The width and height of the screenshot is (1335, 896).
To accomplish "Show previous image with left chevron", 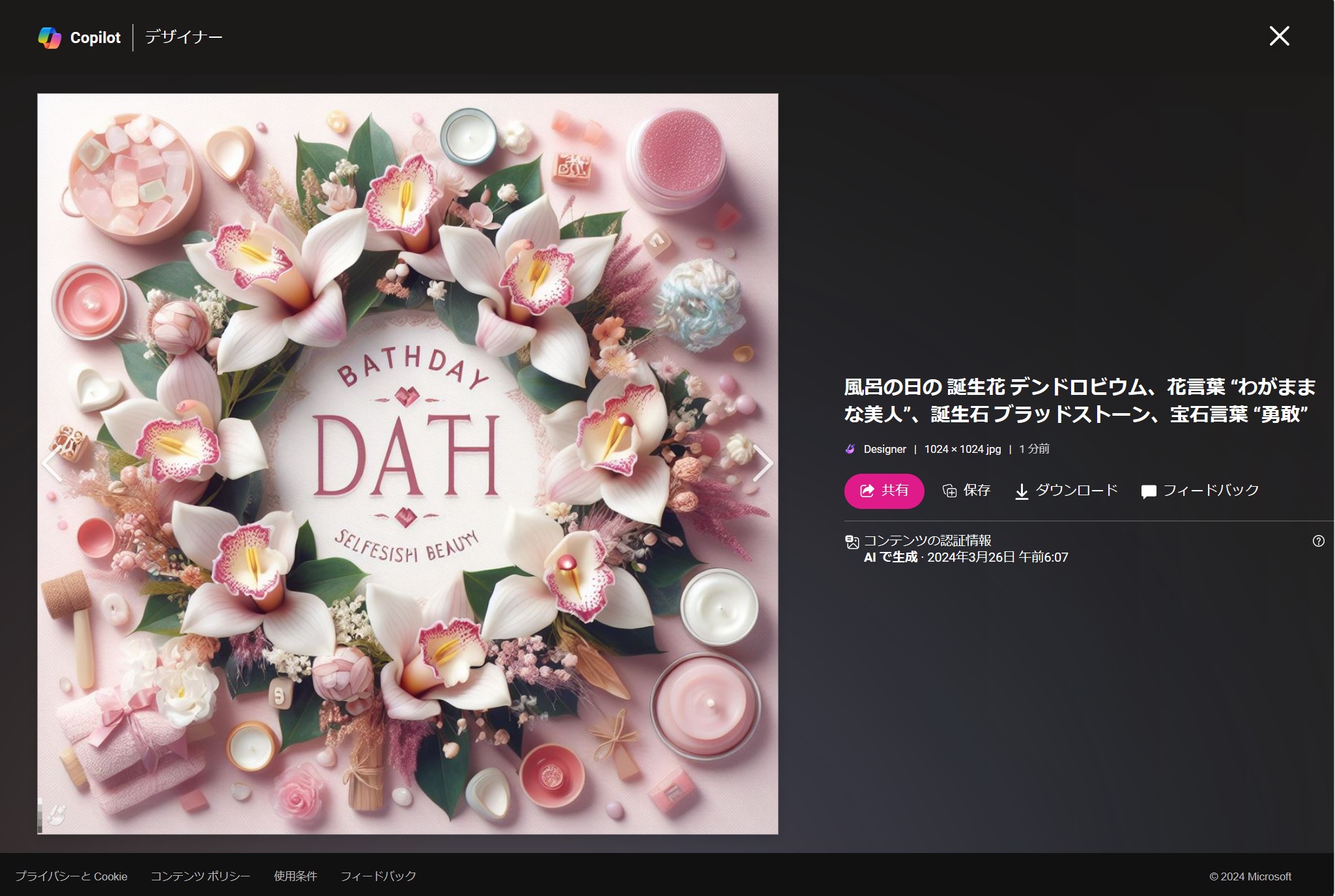I will [52, 463].
